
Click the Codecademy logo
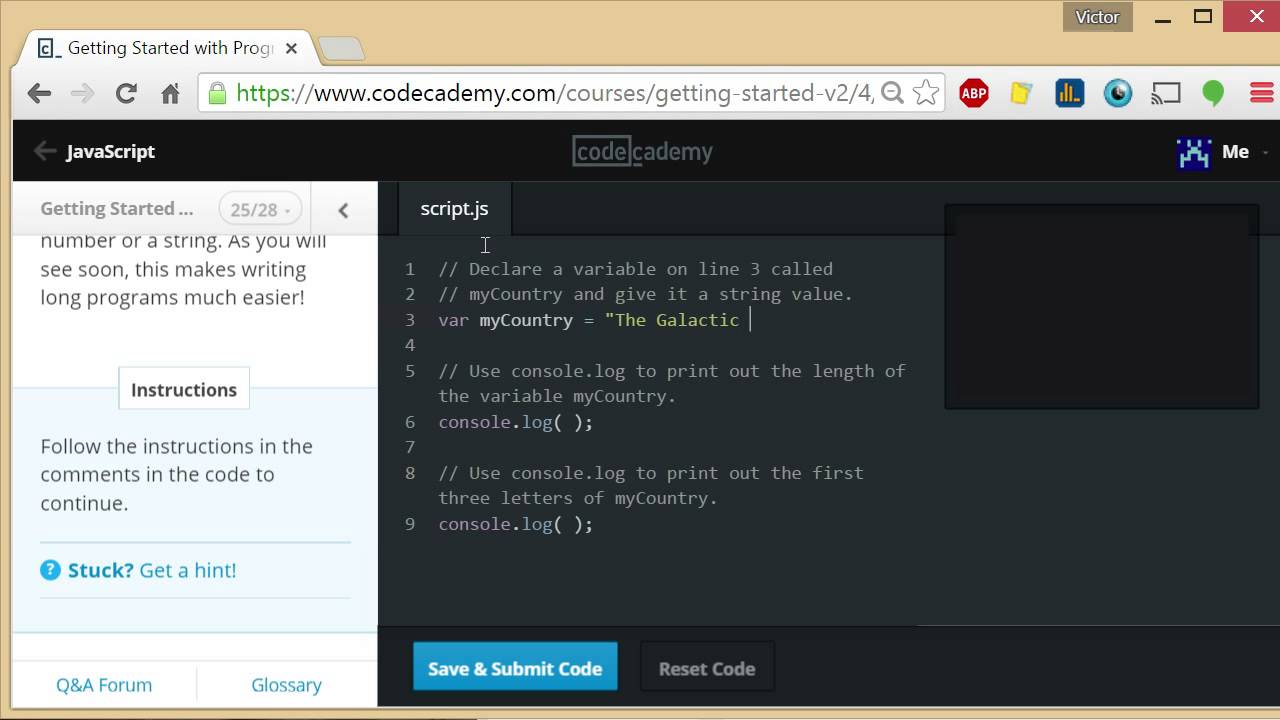click(642, 151)
